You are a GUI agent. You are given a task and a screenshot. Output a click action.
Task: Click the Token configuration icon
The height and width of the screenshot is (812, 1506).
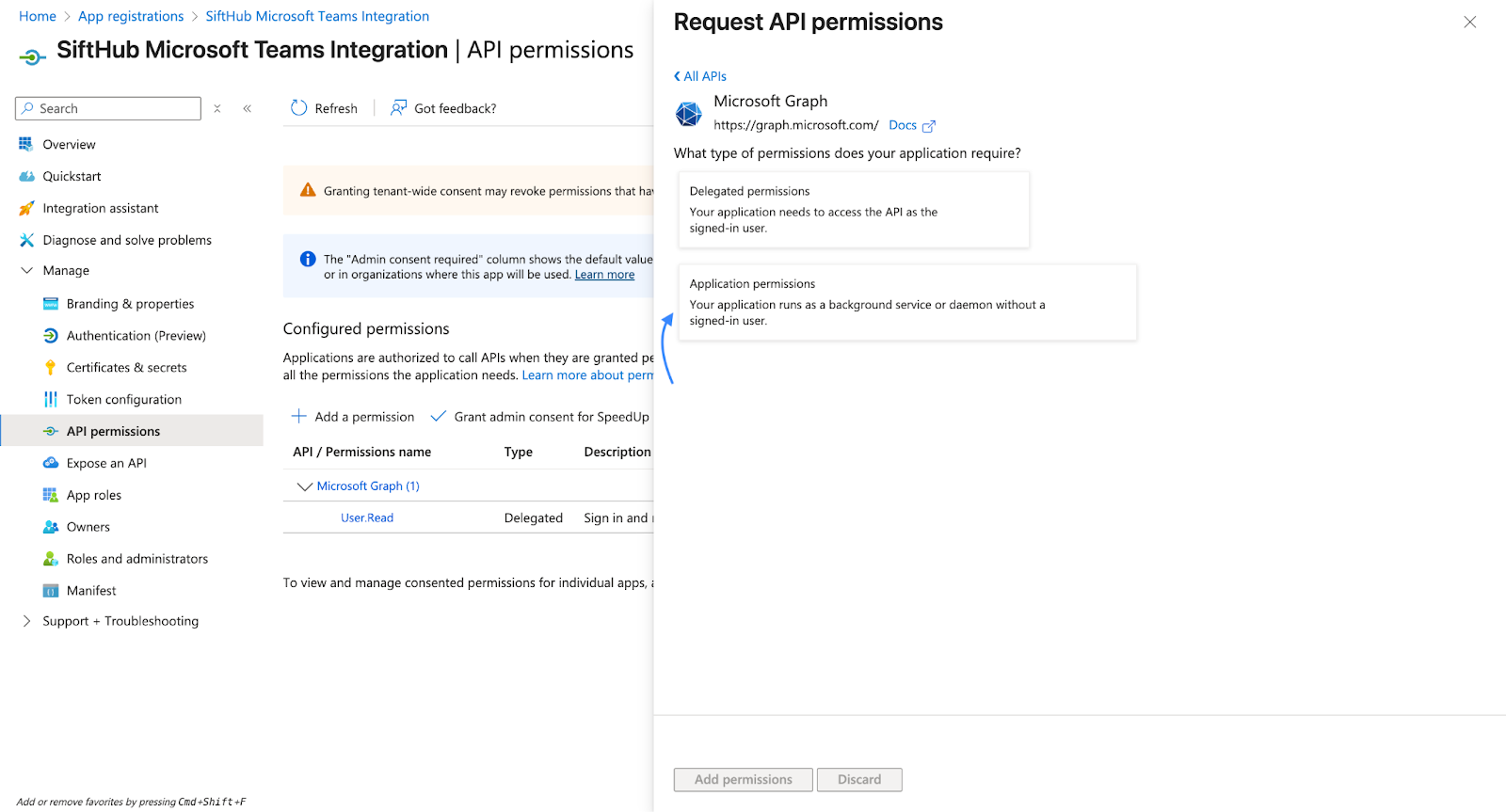click(51, 400)
